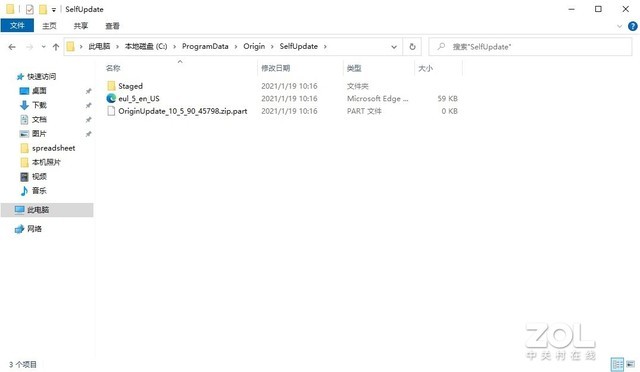
Task: Click the Help question mark icon
Action: 633,26
